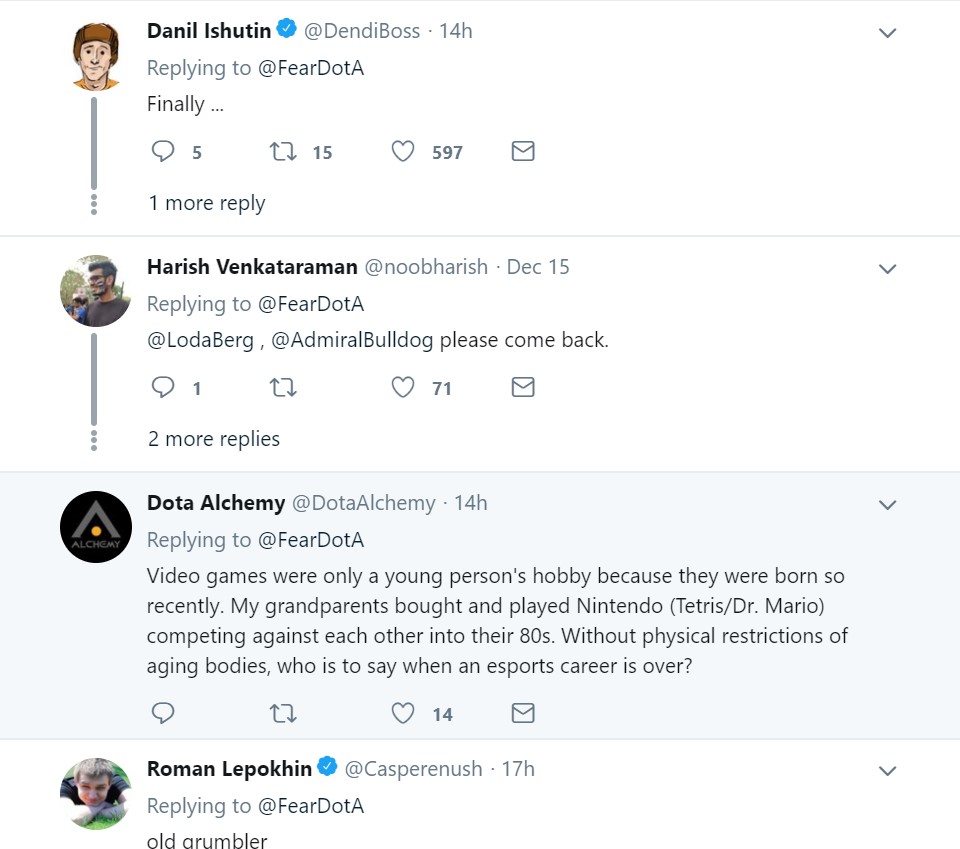960x849 pixels.
Task: Show "1 more reply" under Danil's tweet
Action: [207, 203]
